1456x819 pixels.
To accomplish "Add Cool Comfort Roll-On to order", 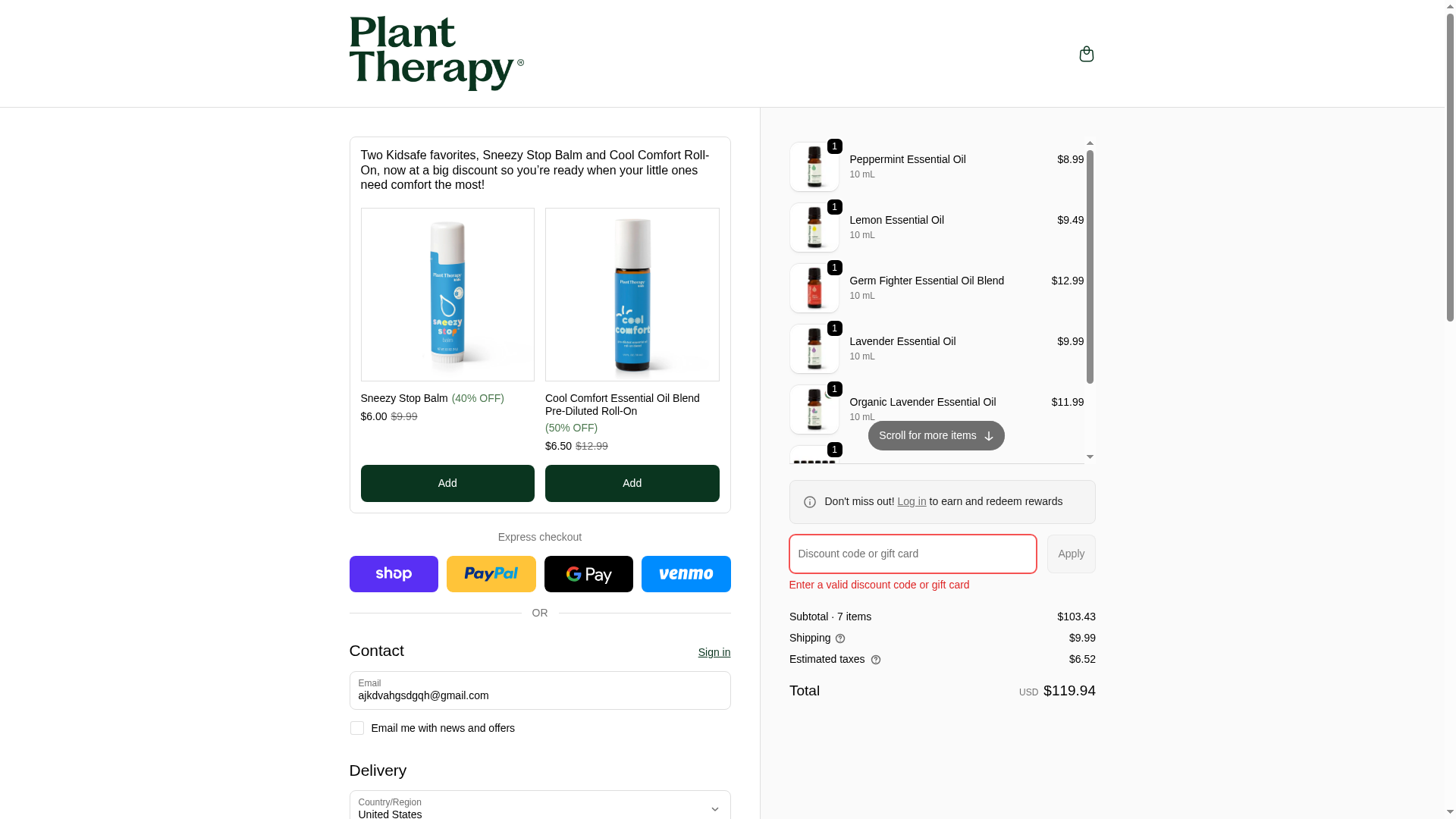I will [632, 484].
